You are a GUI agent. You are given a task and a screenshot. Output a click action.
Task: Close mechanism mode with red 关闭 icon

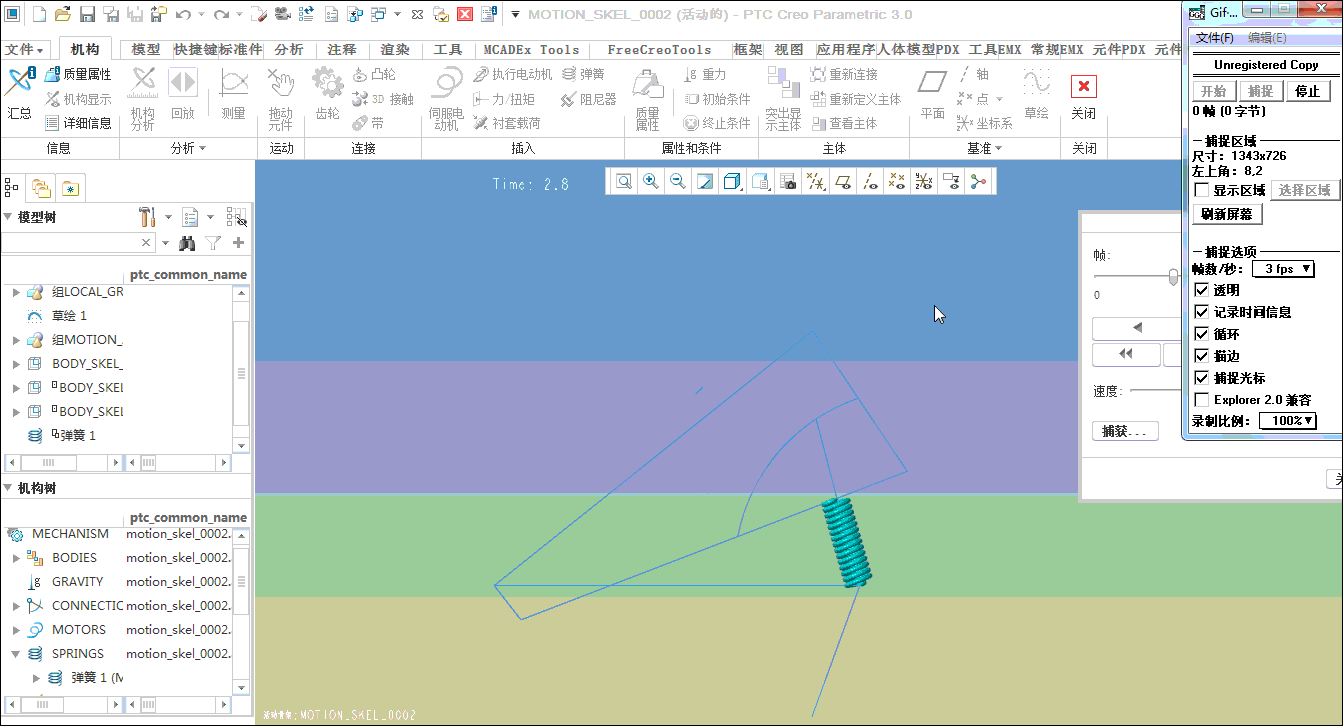click(x=1083, y=87)
